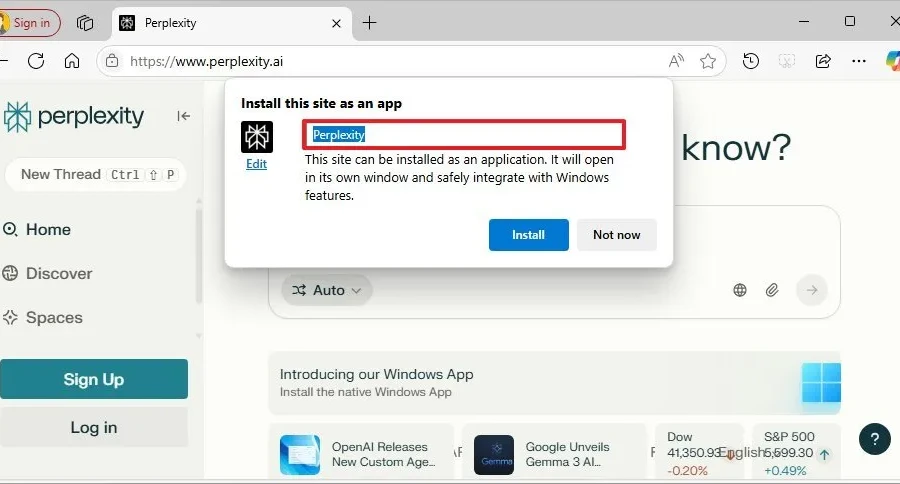Screen dimensions: 900x484
Task: Open the Settings and more ellipsis menu
Action: point(859,61)
